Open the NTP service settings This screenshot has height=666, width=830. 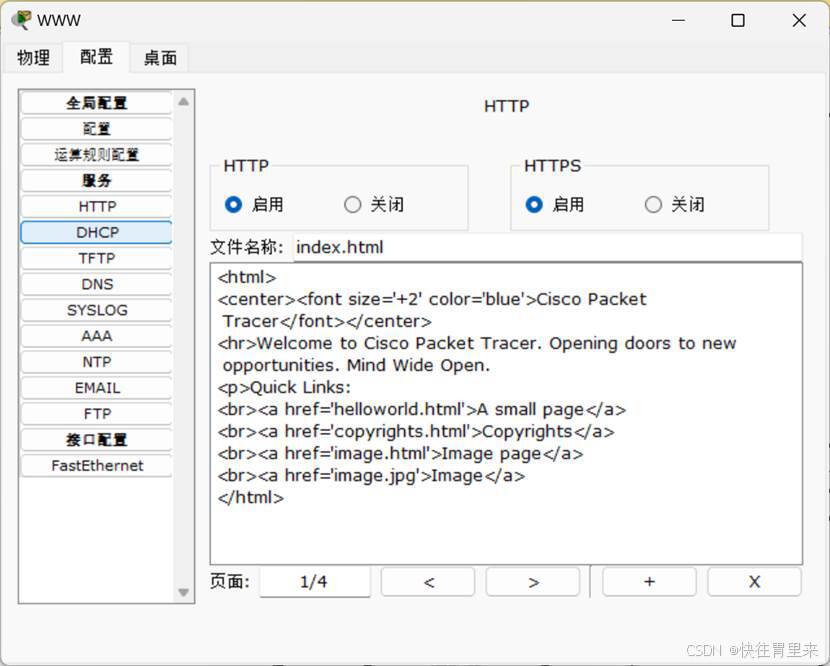point(97,362)
